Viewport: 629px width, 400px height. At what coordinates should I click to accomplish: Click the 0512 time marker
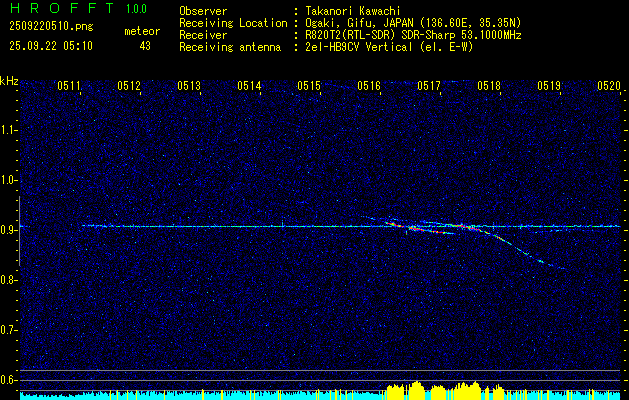pyautogui.click(x=129, y=85)
